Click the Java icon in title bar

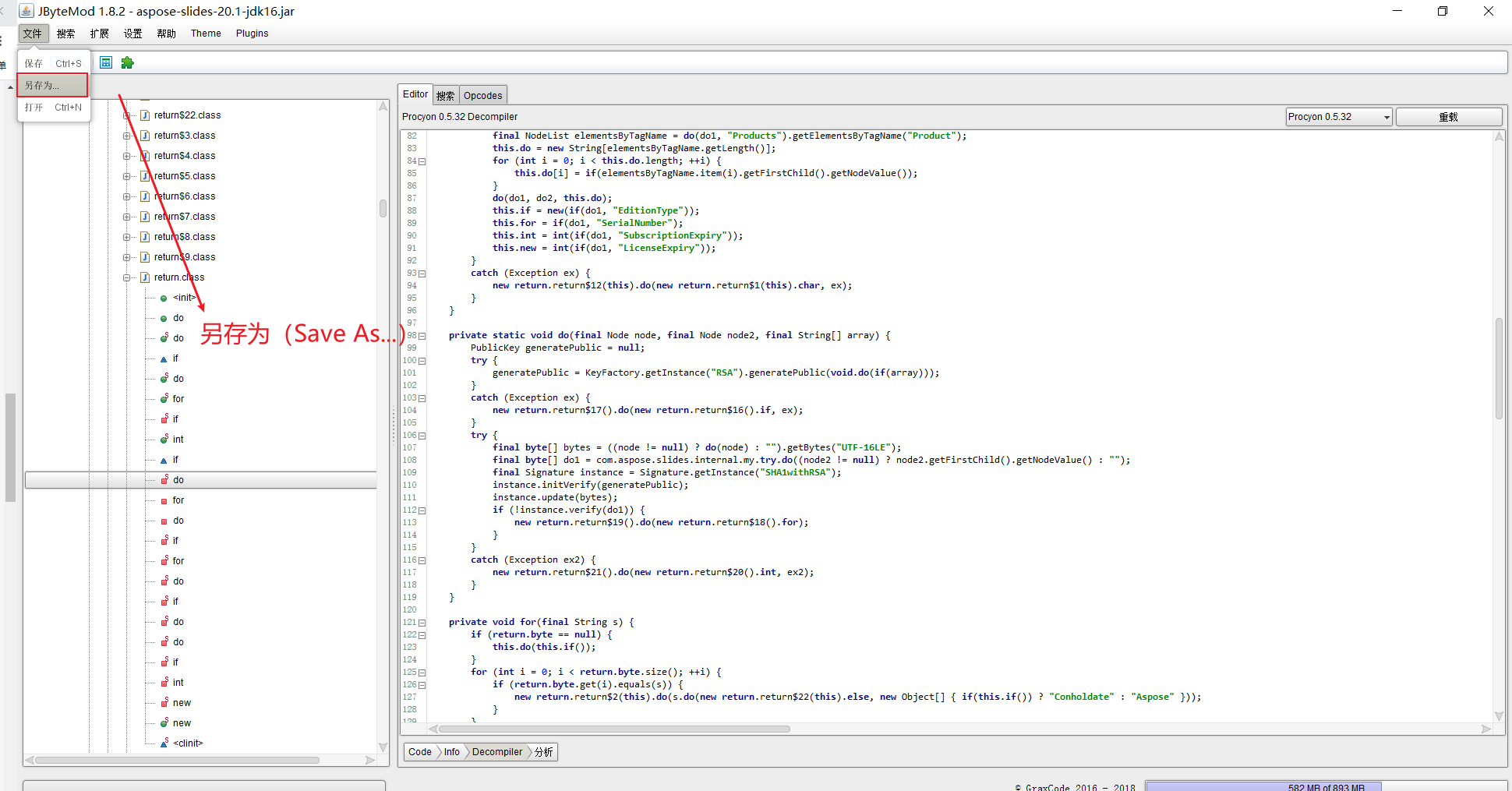(x=26, y=11)
